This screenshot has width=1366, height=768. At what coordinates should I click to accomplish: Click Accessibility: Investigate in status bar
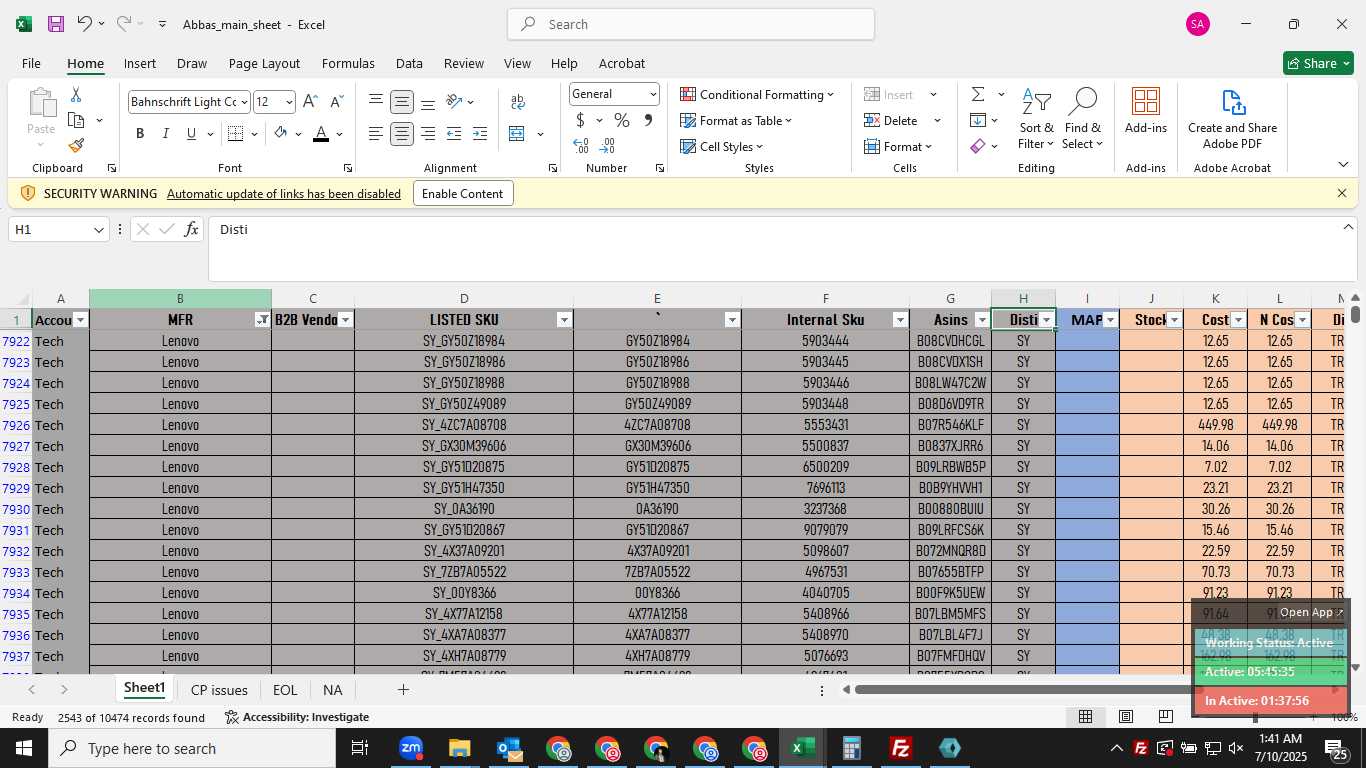pos(297,717)
